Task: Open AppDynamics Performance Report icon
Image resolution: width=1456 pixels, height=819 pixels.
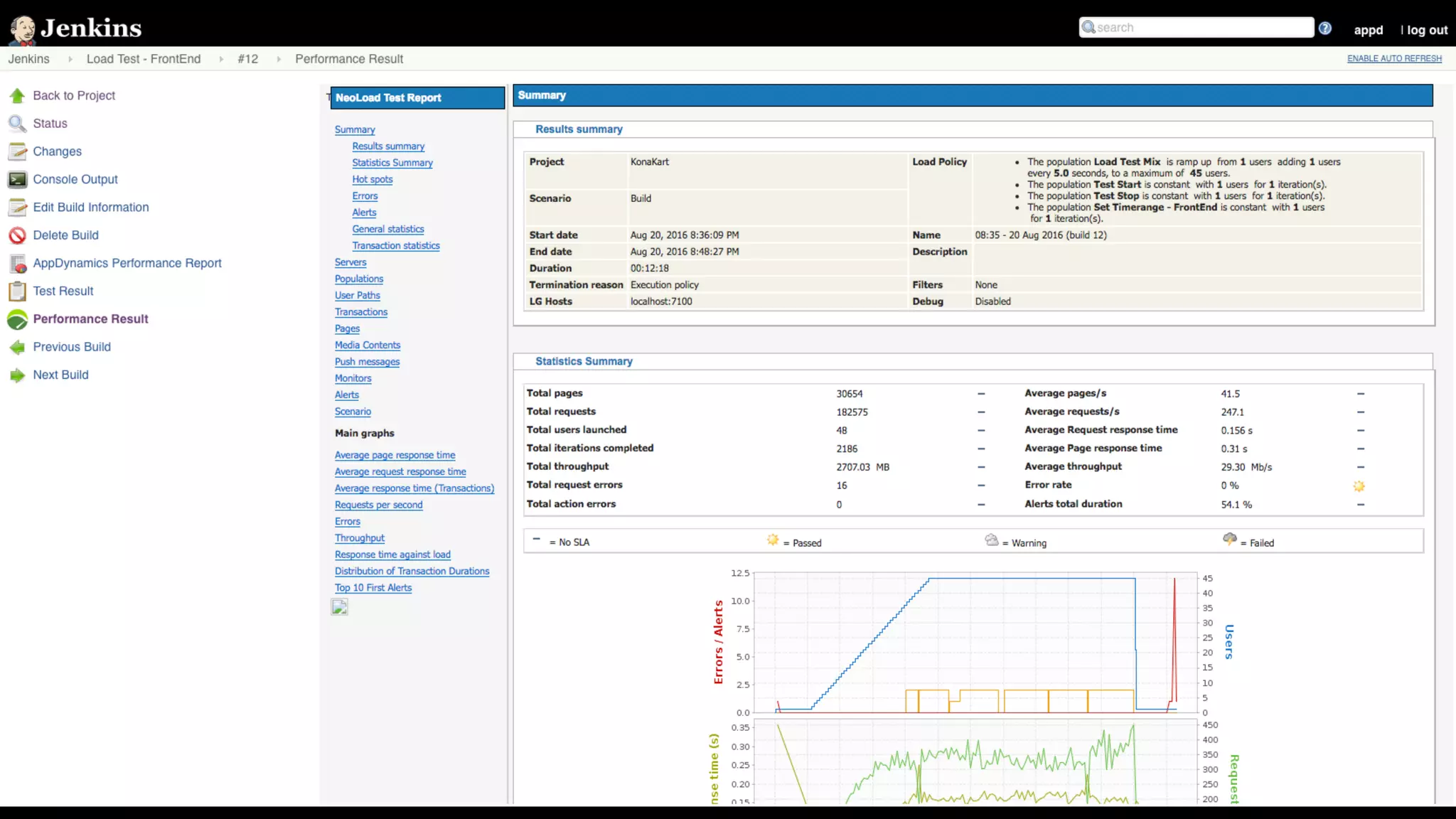Action: click(x=17, y=264)
